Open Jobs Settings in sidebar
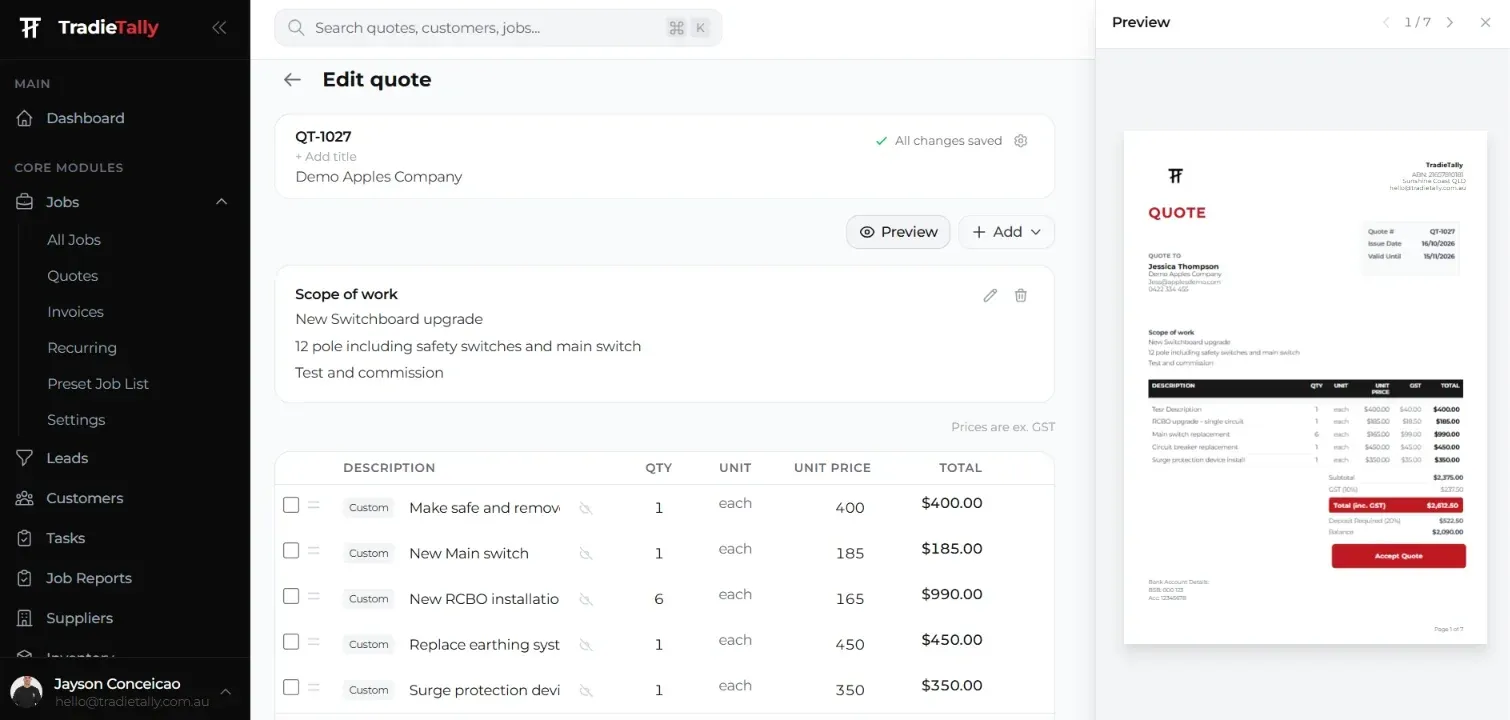 (76, 420)
